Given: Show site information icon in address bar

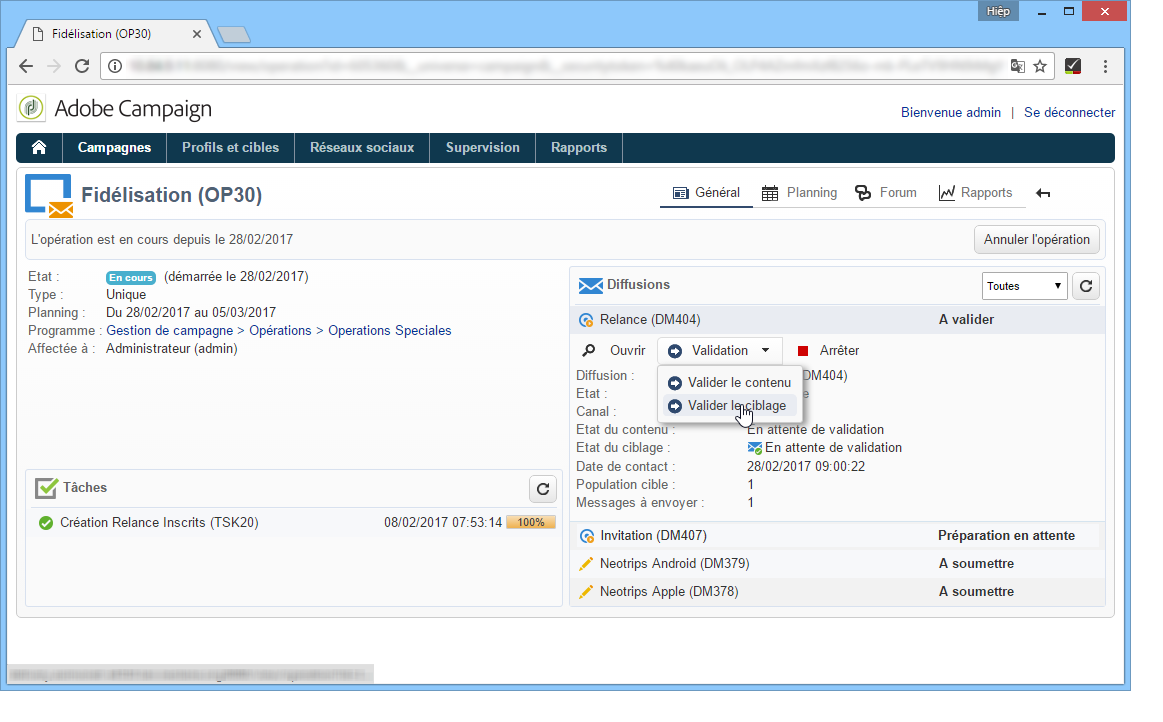Looking at the screenshot, I should [115, 66].
